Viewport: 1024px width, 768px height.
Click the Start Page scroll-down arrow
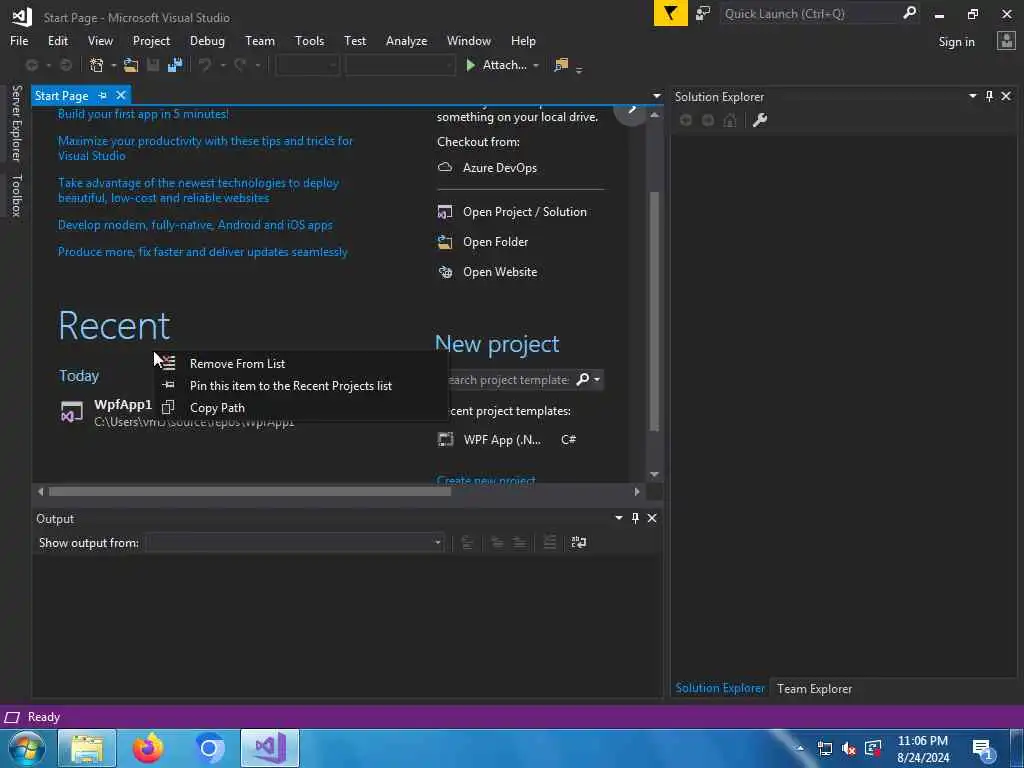click(654, 474)
